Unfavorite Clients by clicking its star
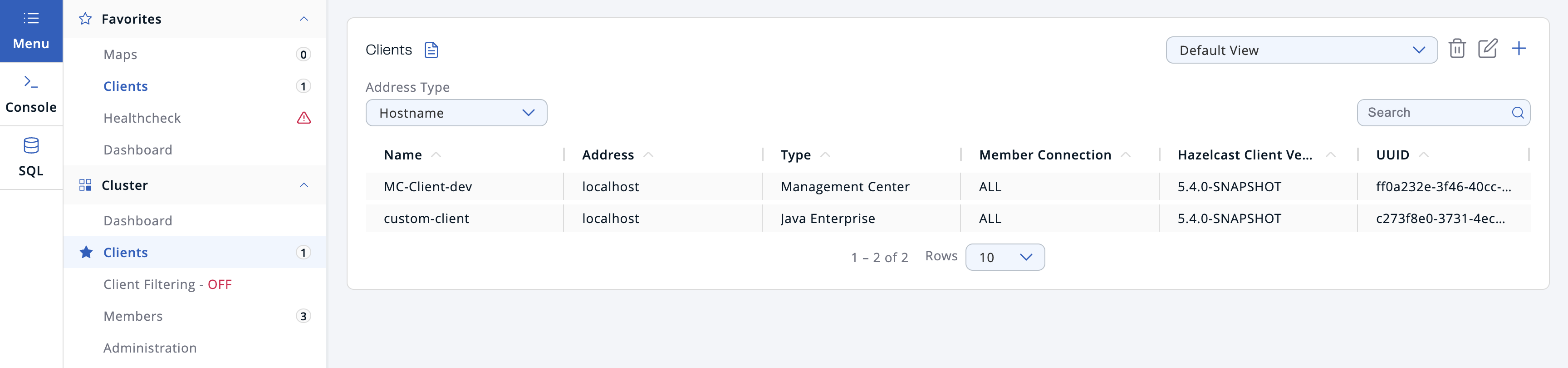Screen dimensions: 1568x368 85,252
